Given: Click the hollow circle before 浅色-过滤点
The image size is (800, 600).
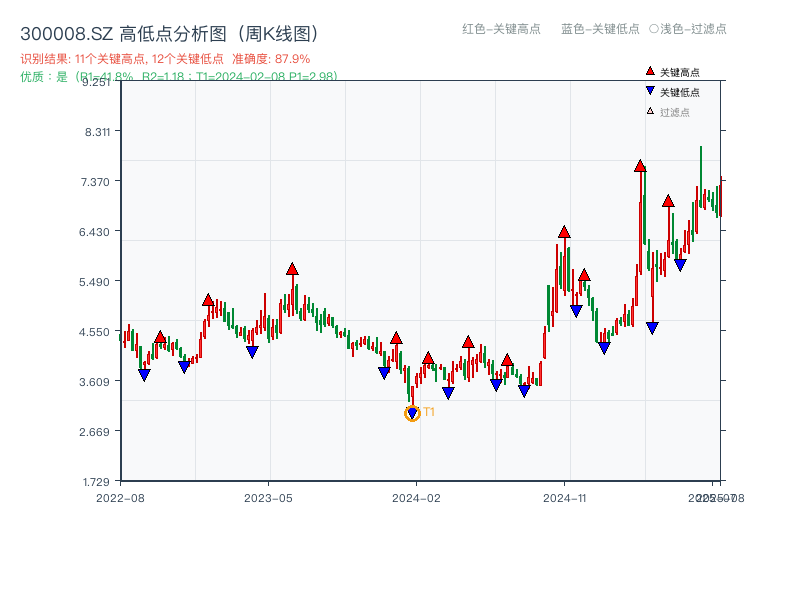Looking at the screenshot, I should (x=654, y=29).
